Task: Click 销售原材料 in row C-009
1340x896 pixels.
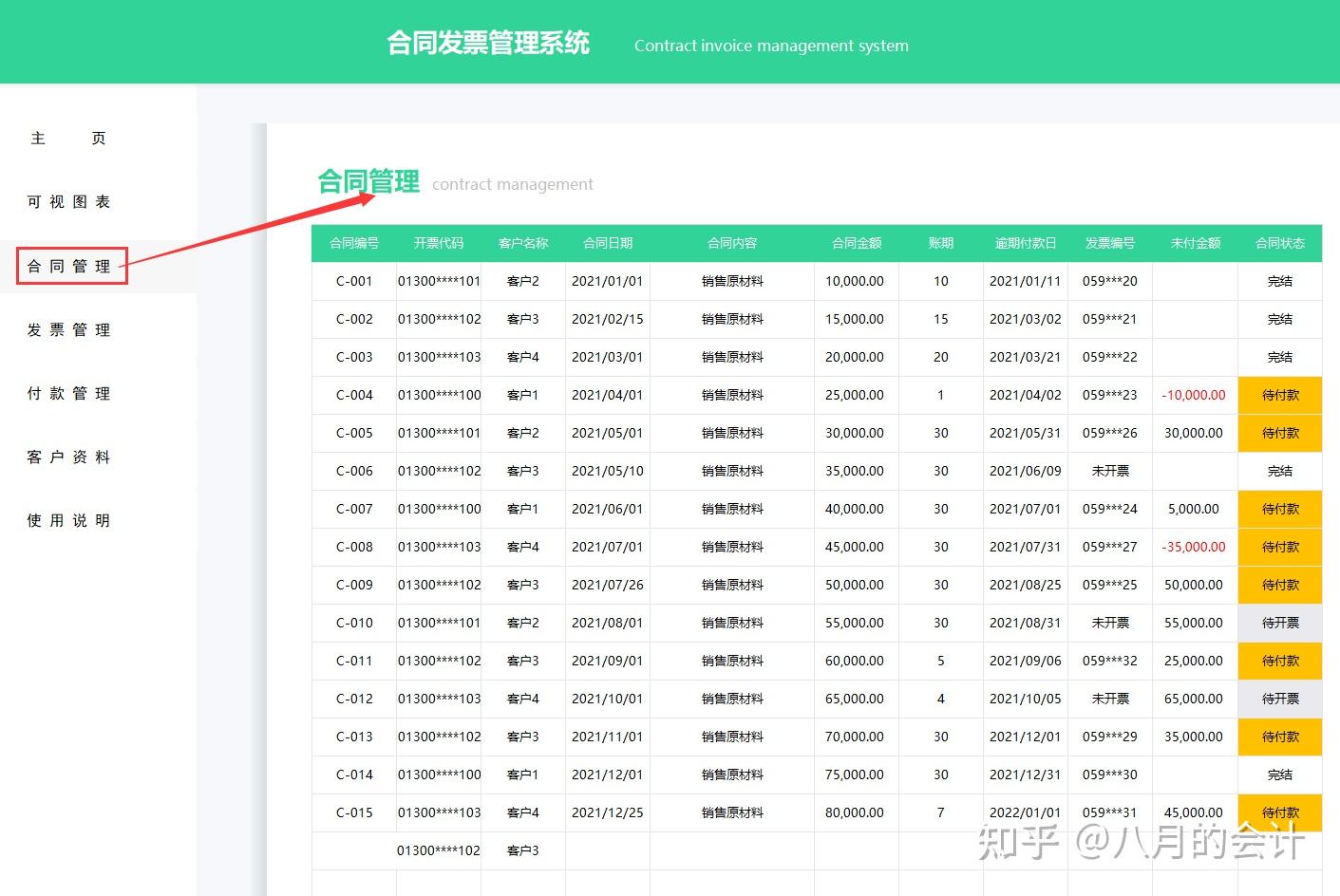Action: click(732, 585)
